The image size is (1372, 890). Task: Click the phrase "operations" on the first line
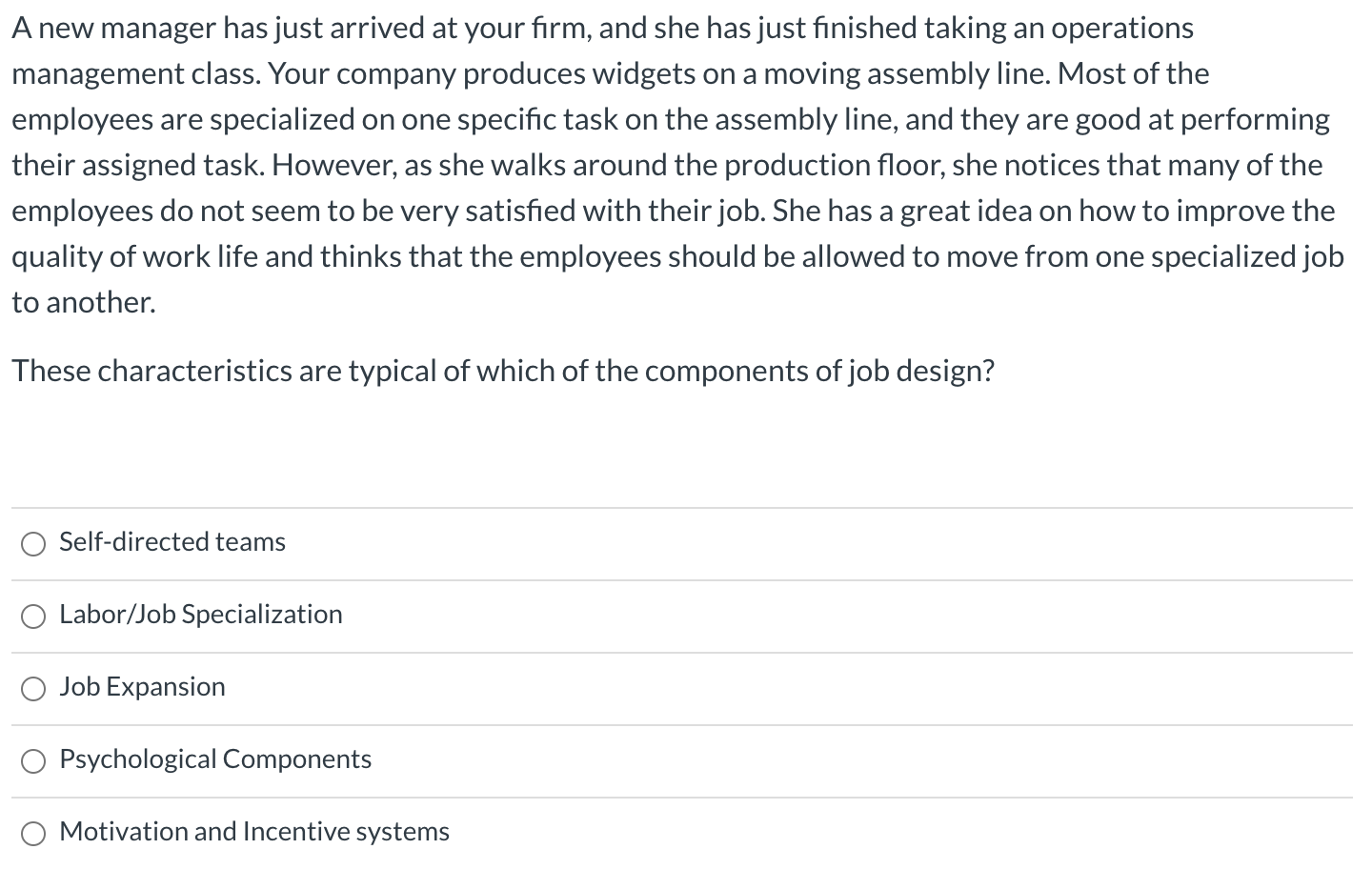point(1121,29)
